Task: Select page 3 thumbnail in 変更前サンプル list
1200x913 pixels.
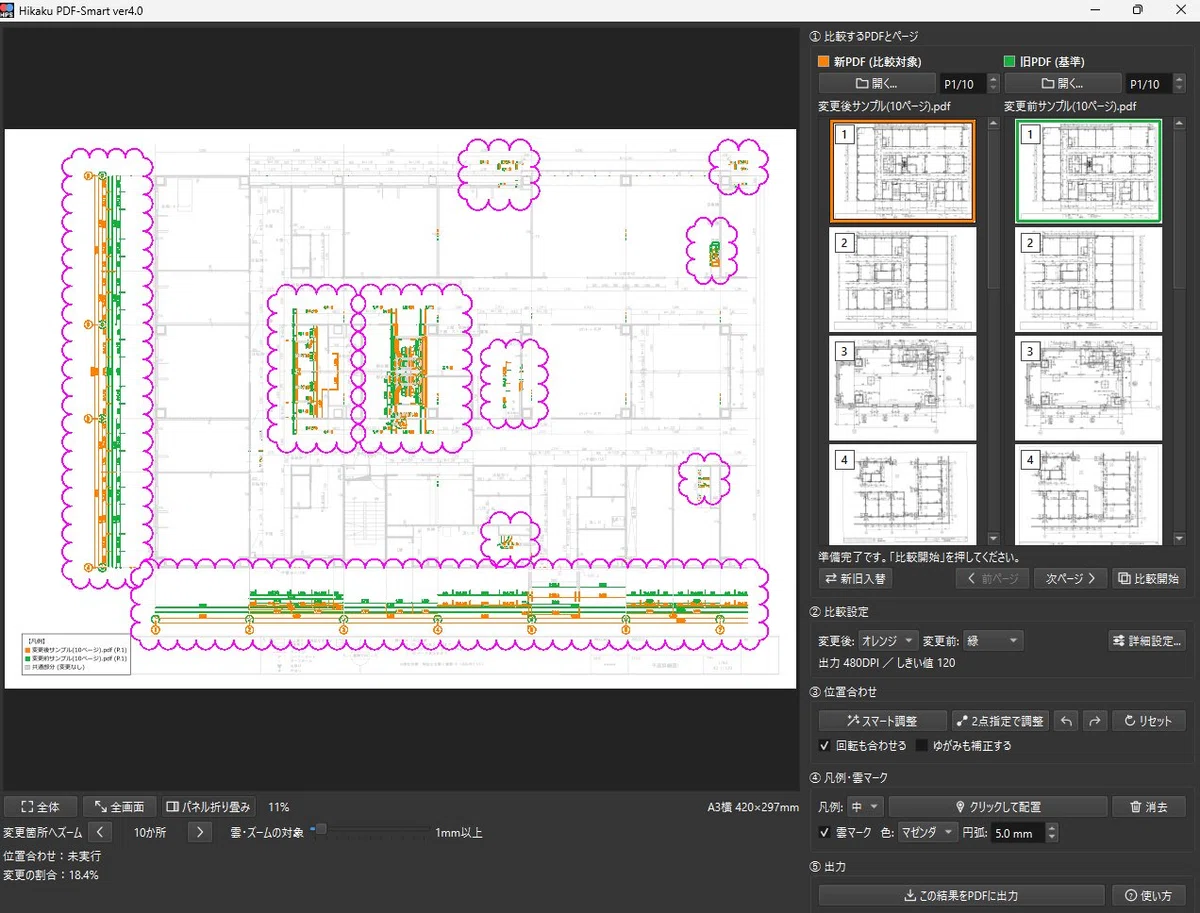Action: (x=1088, y=388)
